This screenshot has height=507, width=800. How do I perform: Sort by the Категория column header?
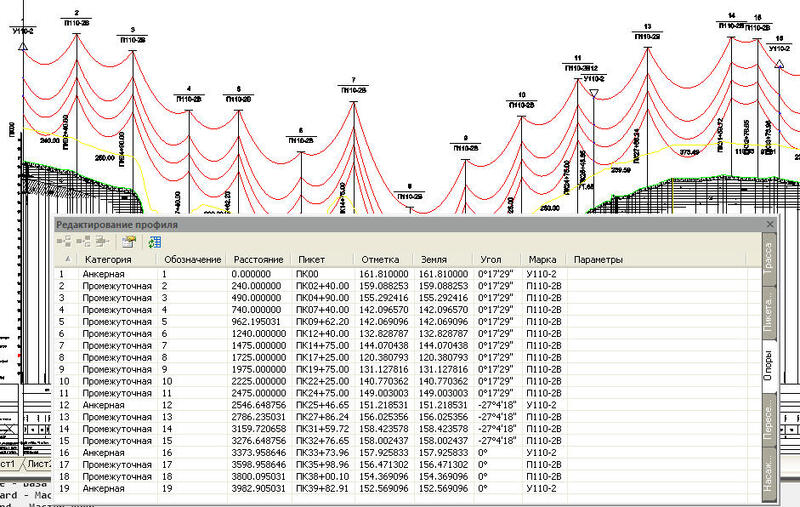pyautogui.click(x=108, y=260)
